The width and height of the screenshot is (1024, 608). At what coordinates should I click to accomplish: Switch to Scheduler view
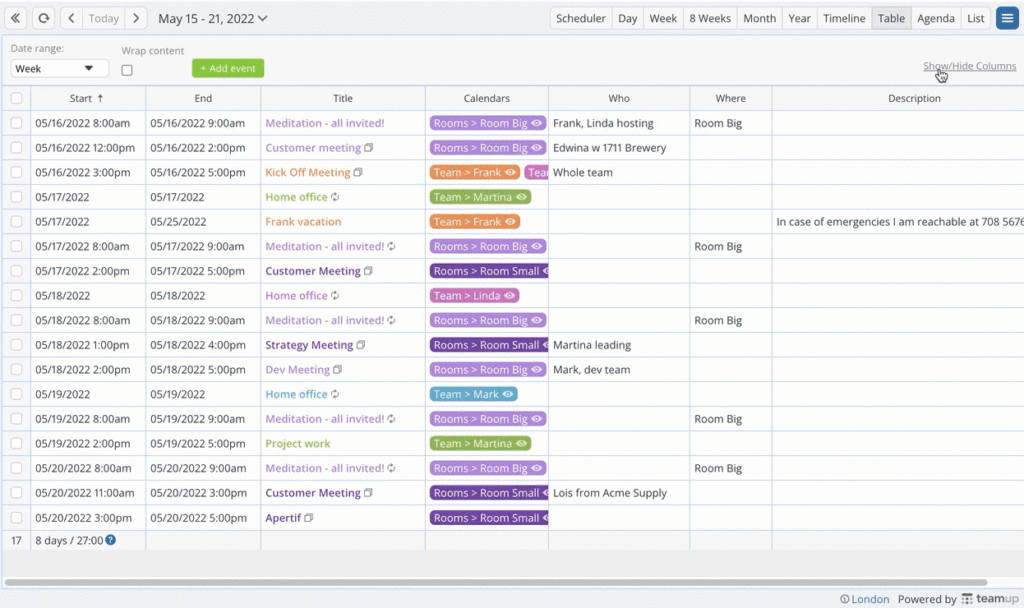coord(581,18)
